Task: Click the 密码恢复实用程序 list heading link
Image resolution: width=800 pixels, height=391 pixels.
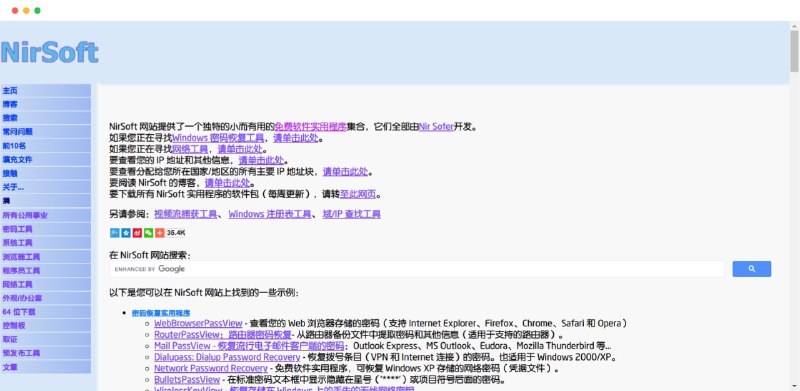Action: (161, 313)
